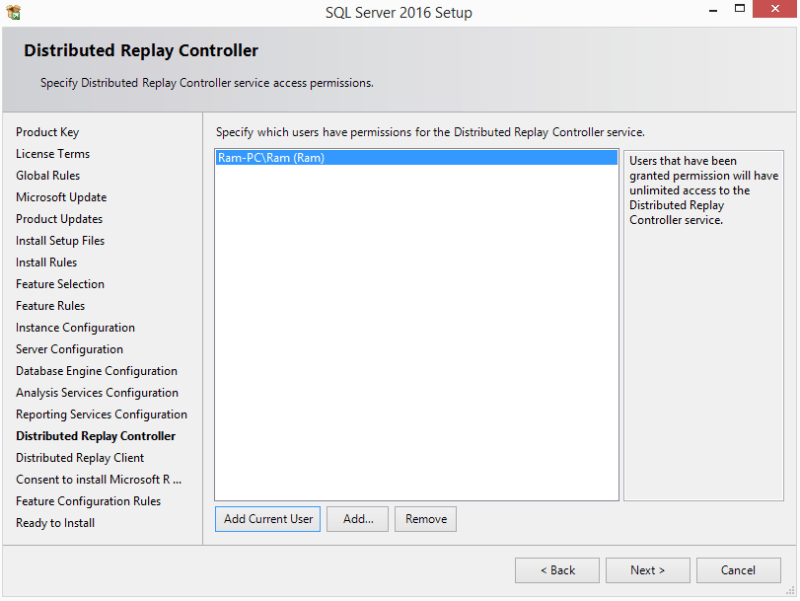Click the Server Configuration step
This screenshot has height=601, width=800.
pos(69,349)
